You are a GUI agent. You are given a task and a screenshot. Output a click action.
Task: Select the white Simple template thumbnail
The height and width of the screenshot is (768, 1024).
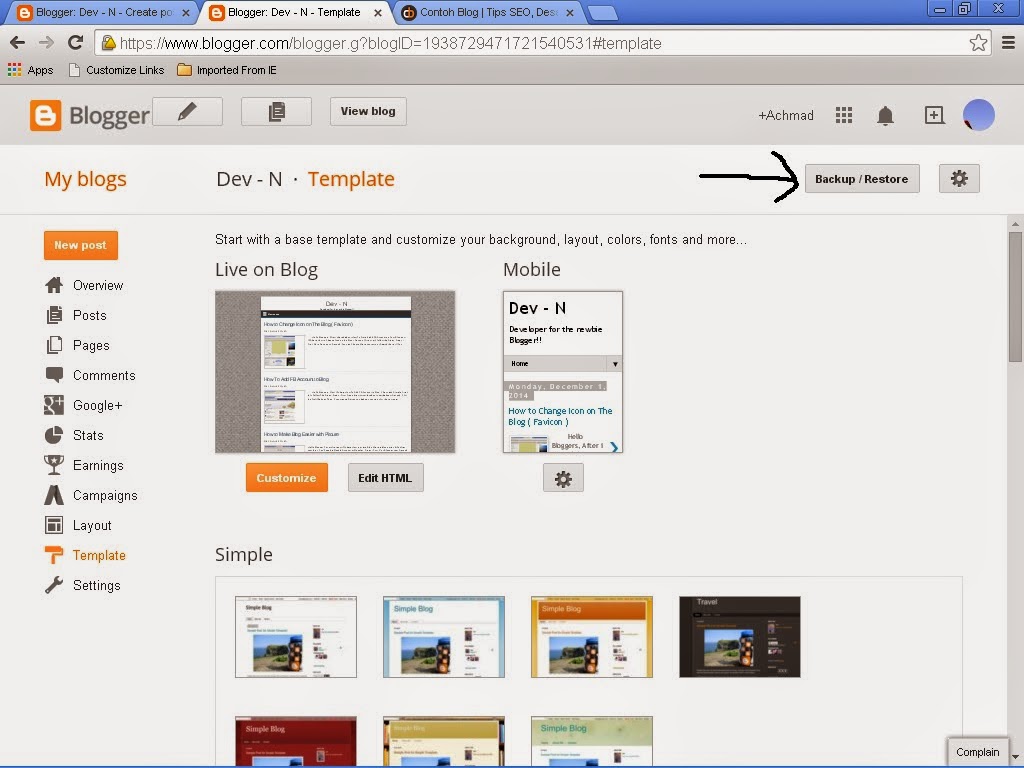296,637
